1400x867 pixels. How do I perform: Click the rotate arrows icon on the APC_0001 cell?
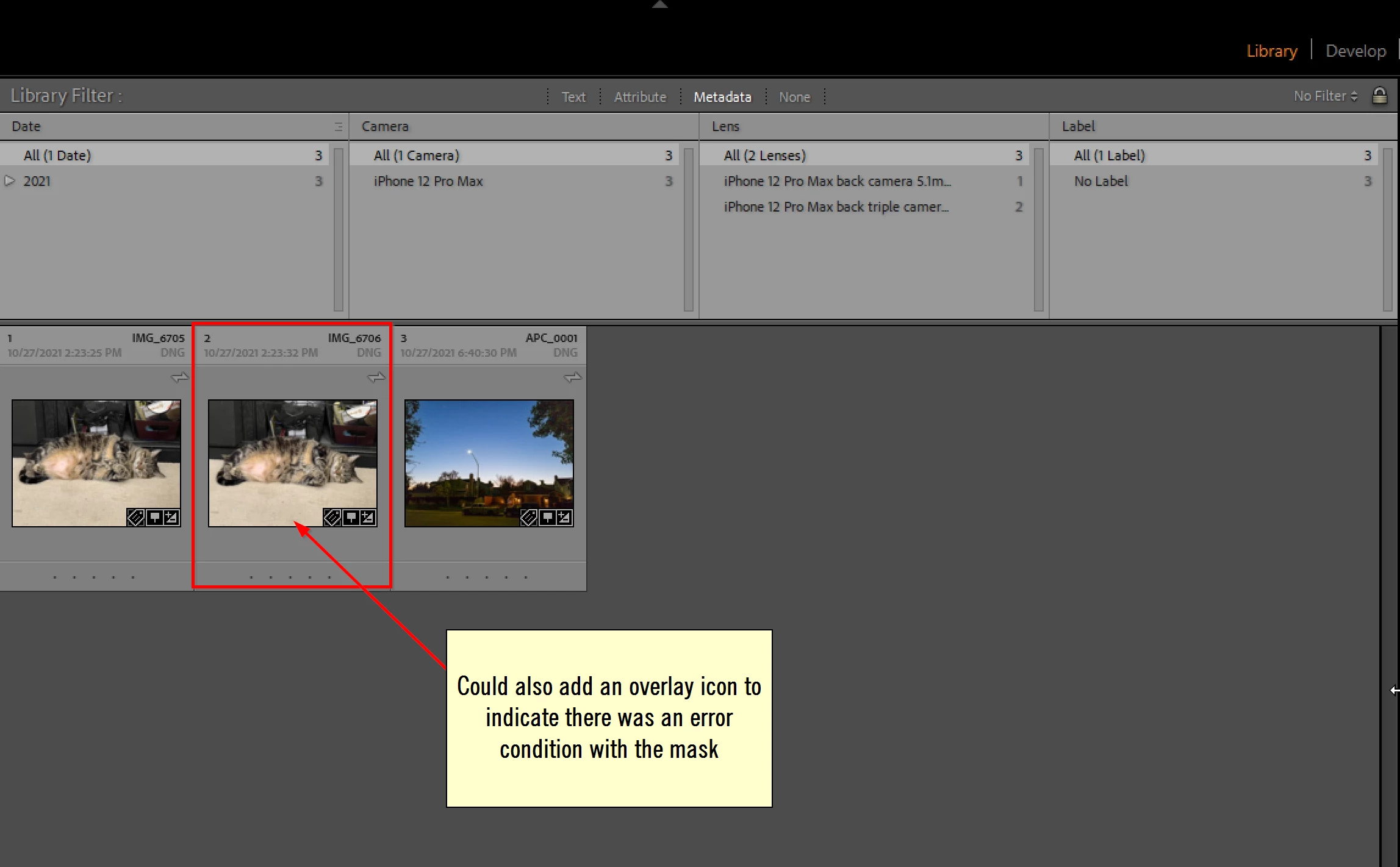[572, 378]
